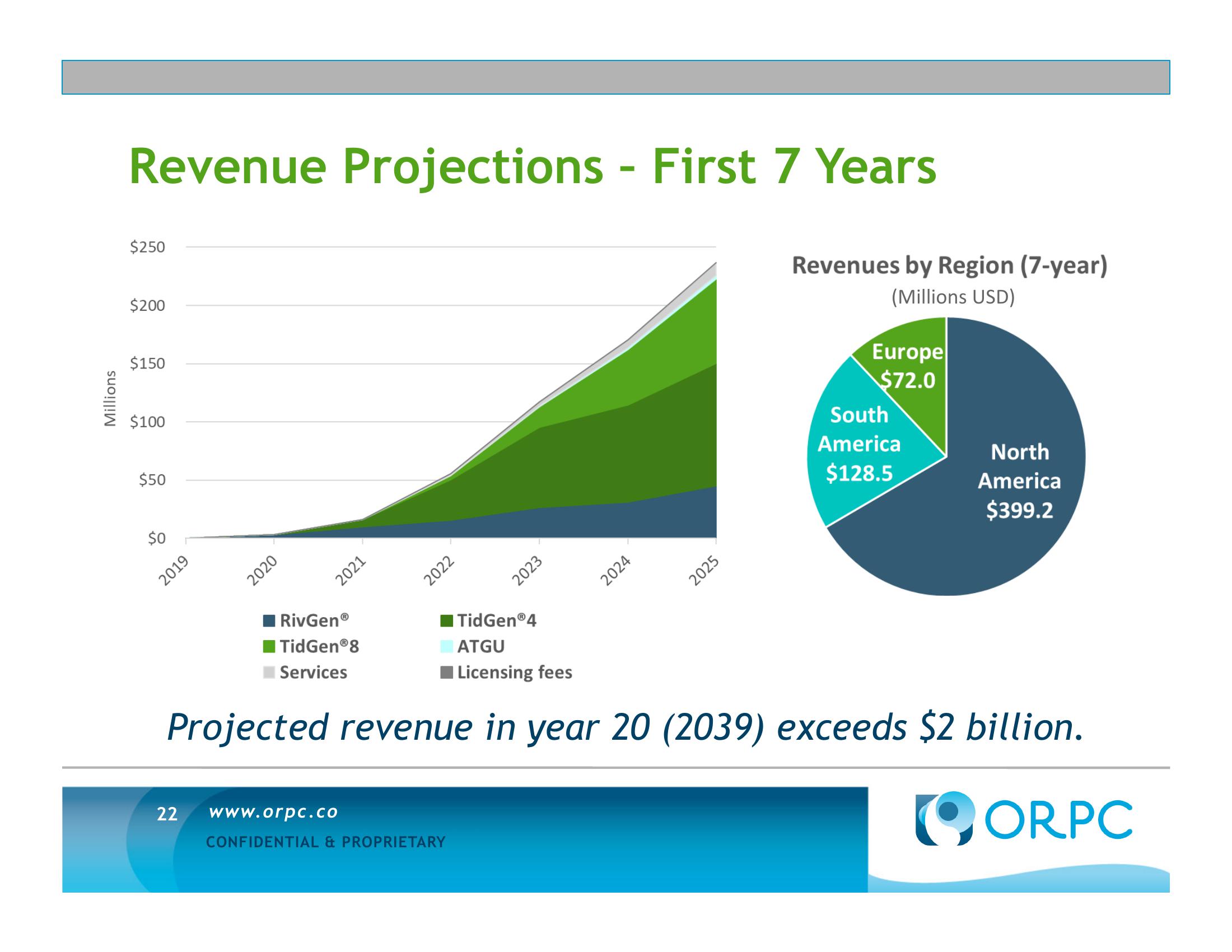The height and width of the screenshot is (952, 1232).
Task: Click the 2020 x-axis label
Action: 263,570
